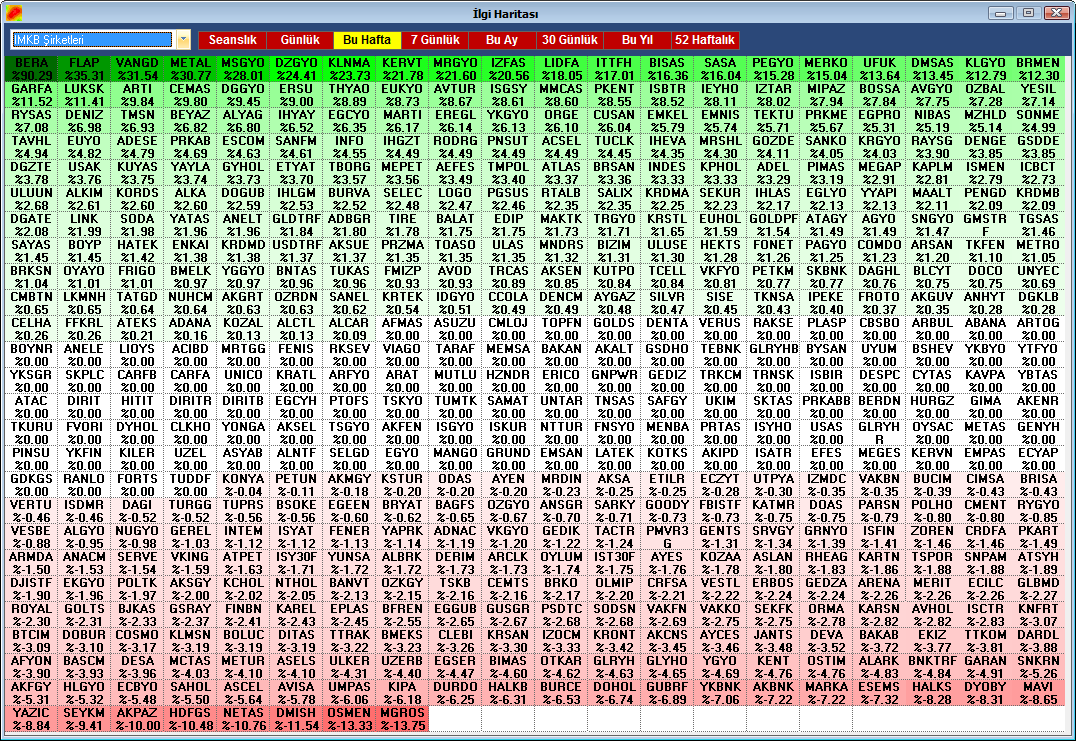Switch to the Bu Ay tab
Image resolution: width=1076 pixels, height=741 pixels.
(502, 40)
